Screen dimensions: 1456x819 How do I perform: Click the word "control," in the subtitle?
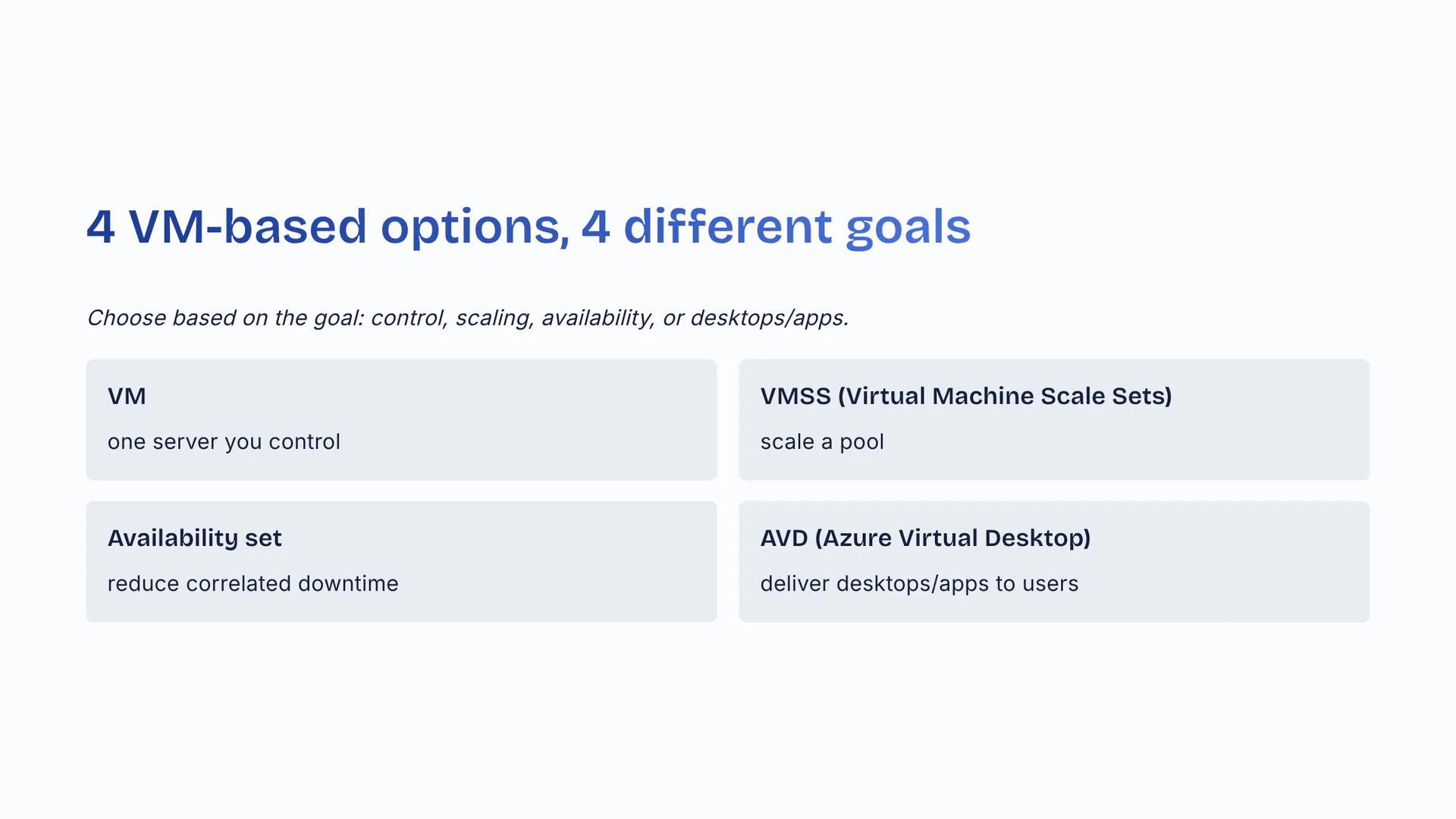(x=409, y=318)
